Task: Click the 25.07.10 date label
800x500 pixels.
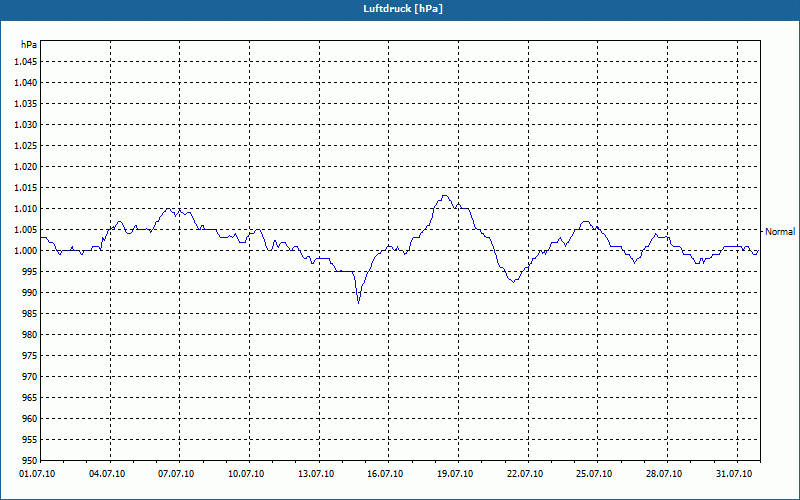Action: coord(594,474)
